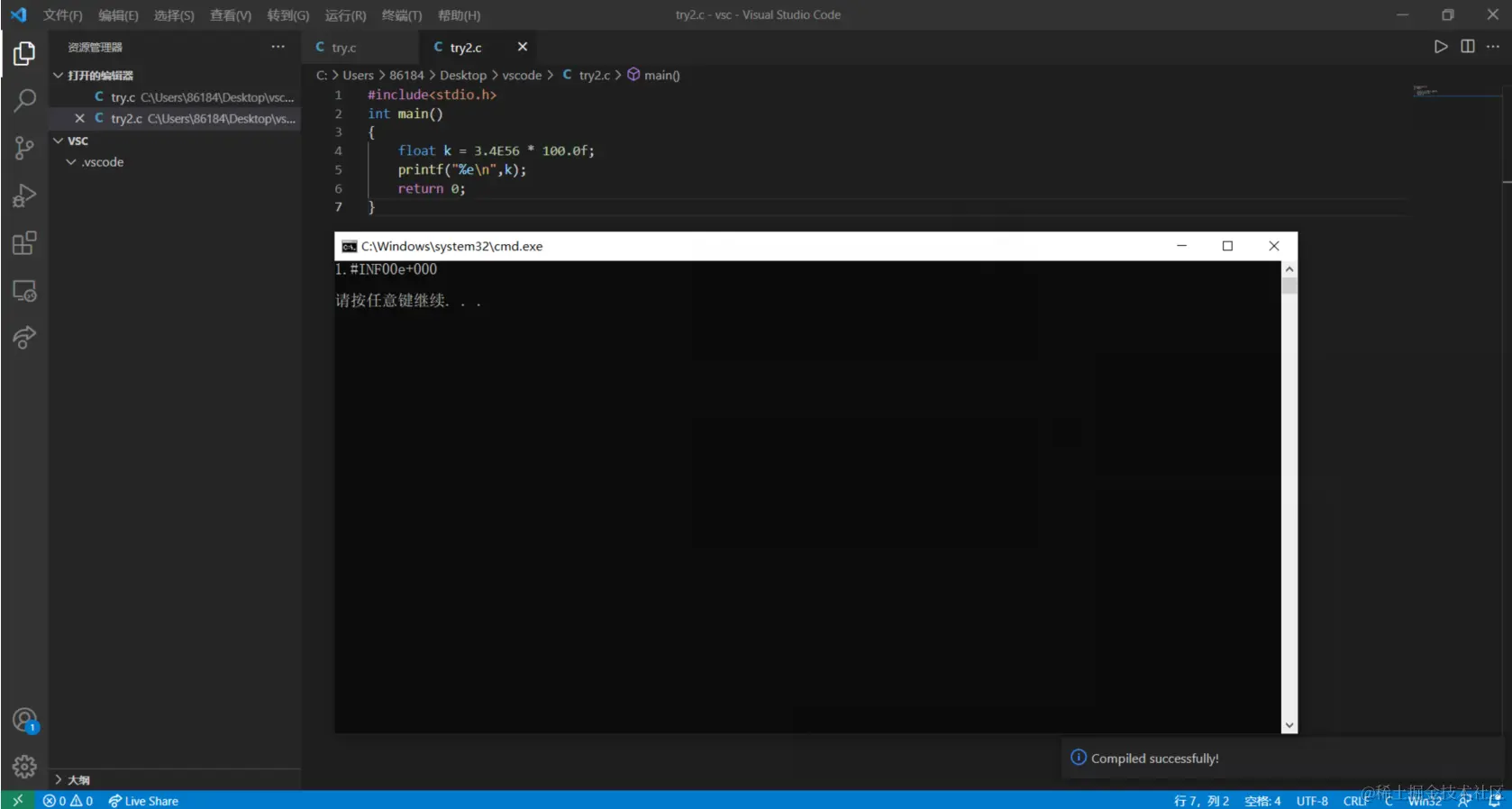Start Live Share from the status bar

pyautogui.click(x=143, y=801)
